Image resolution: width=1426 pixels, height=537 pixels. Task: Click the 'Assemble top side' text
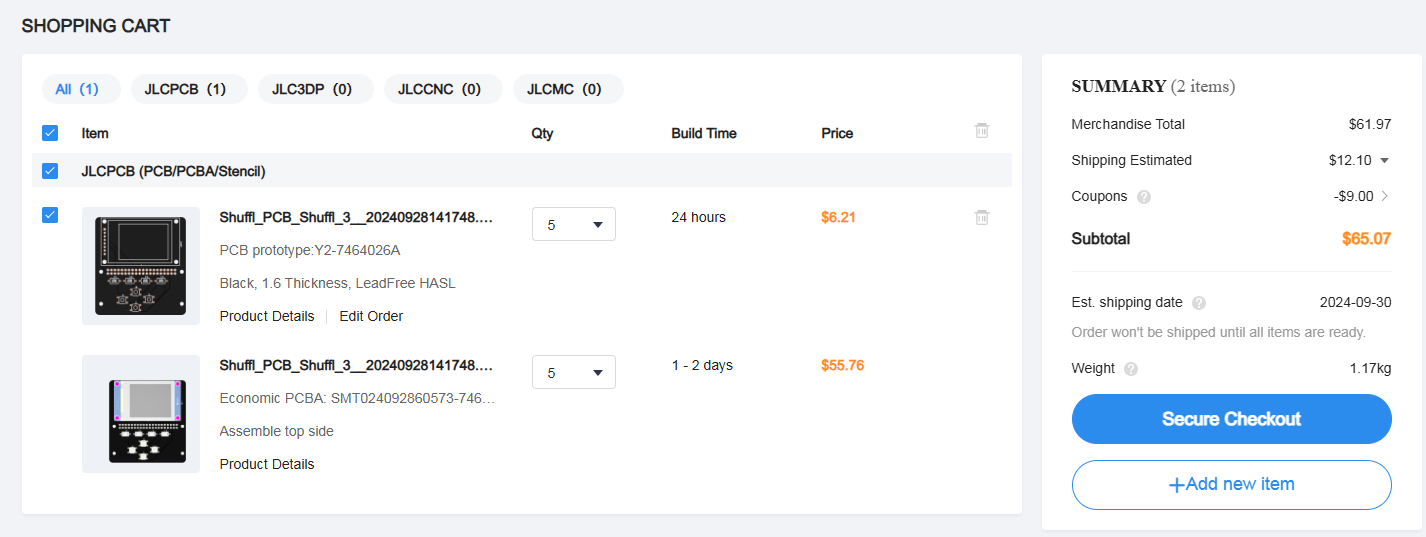277,431
